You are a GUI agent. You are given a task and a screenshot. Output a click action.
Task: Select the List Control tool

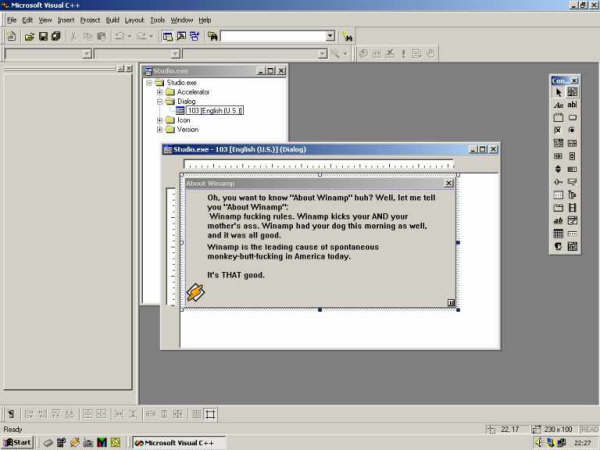[558, 195]
